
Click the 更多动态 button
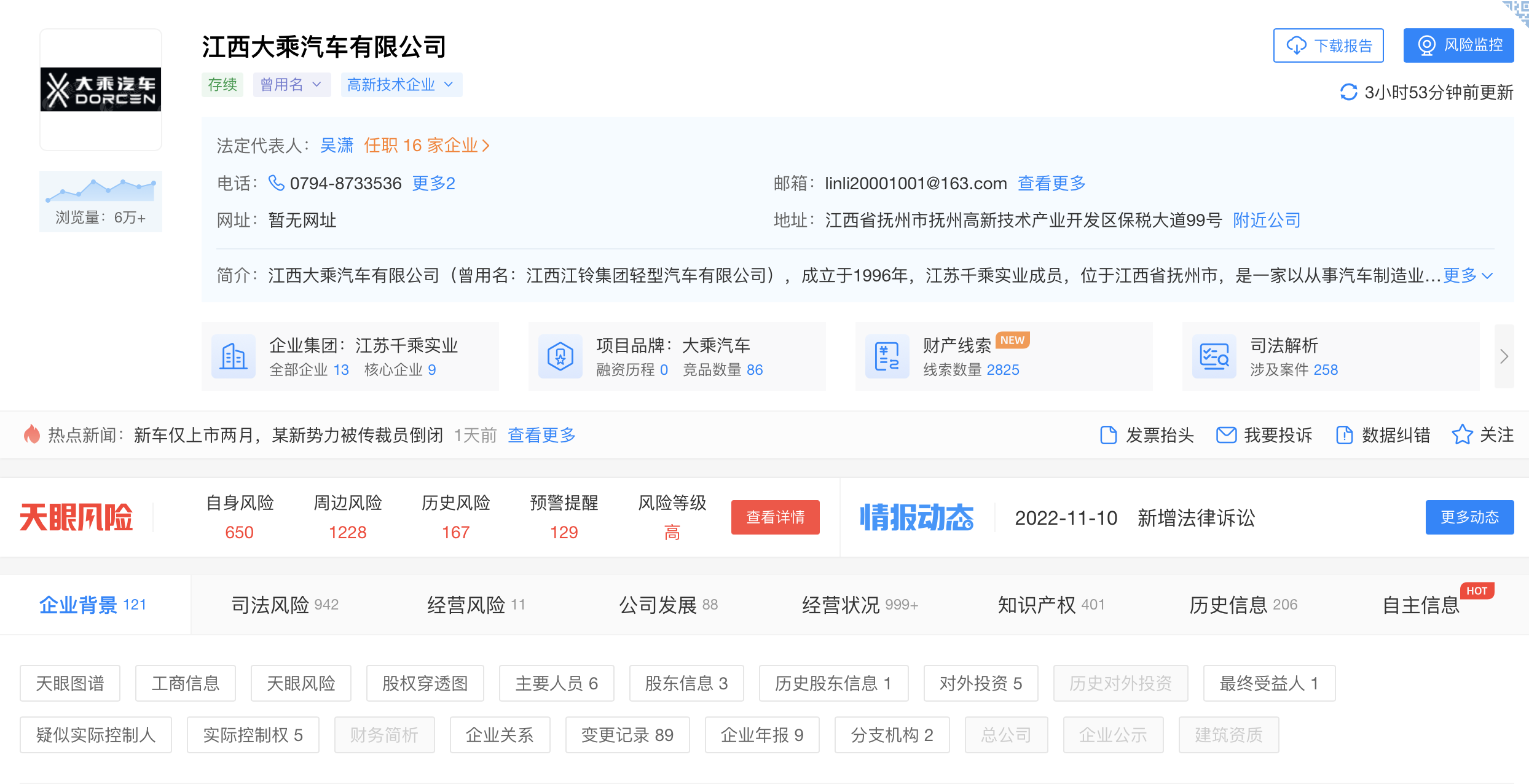(x=1469, y=517)
